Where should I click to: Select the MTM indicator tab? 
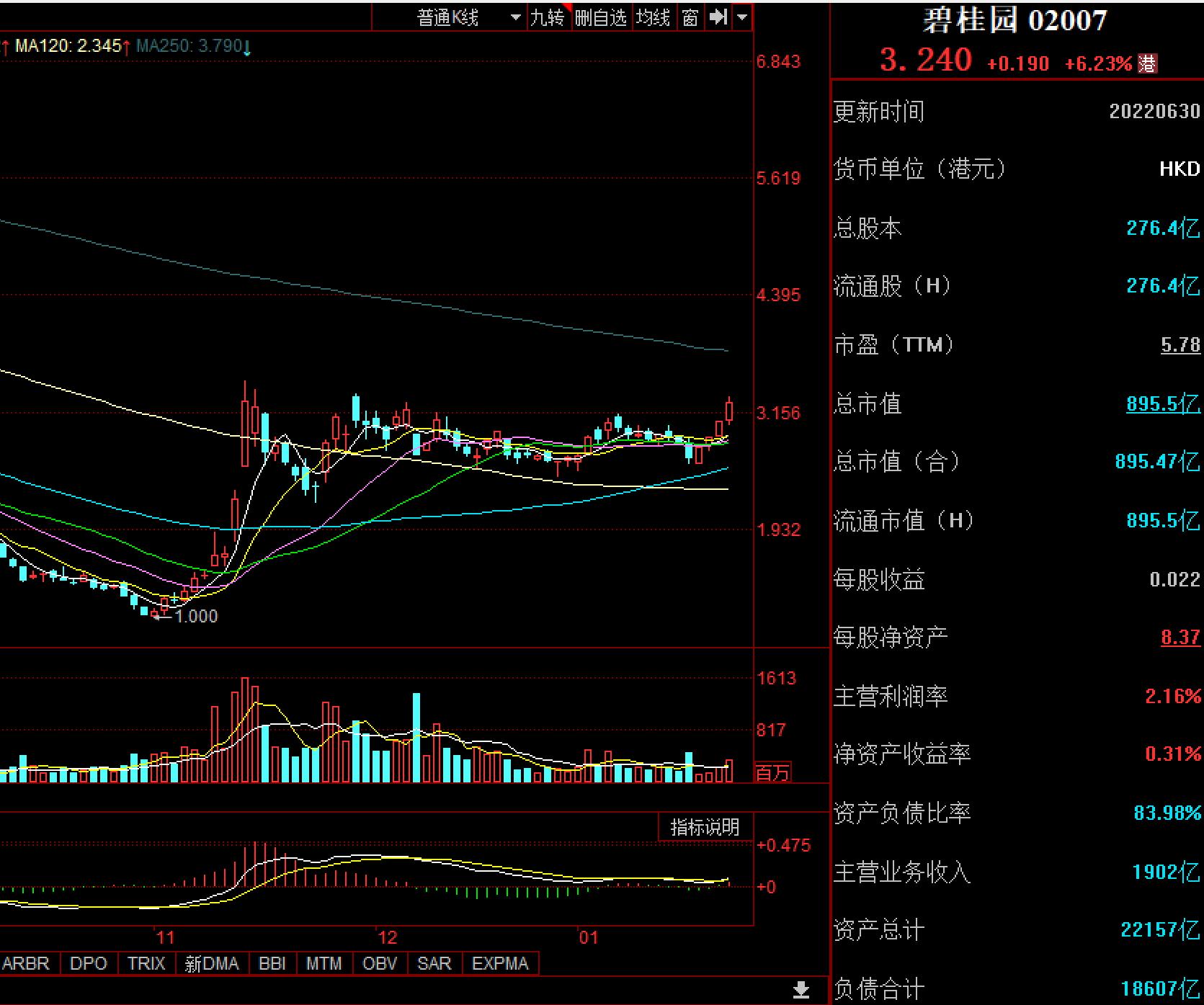click(x=324, y=963)
